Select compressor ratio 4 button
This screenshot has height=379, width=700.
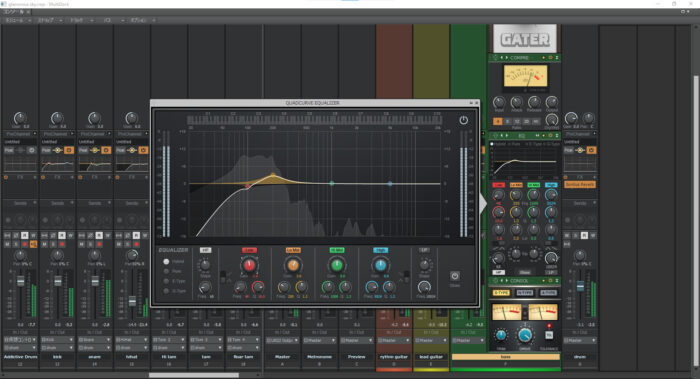point(497,121)
